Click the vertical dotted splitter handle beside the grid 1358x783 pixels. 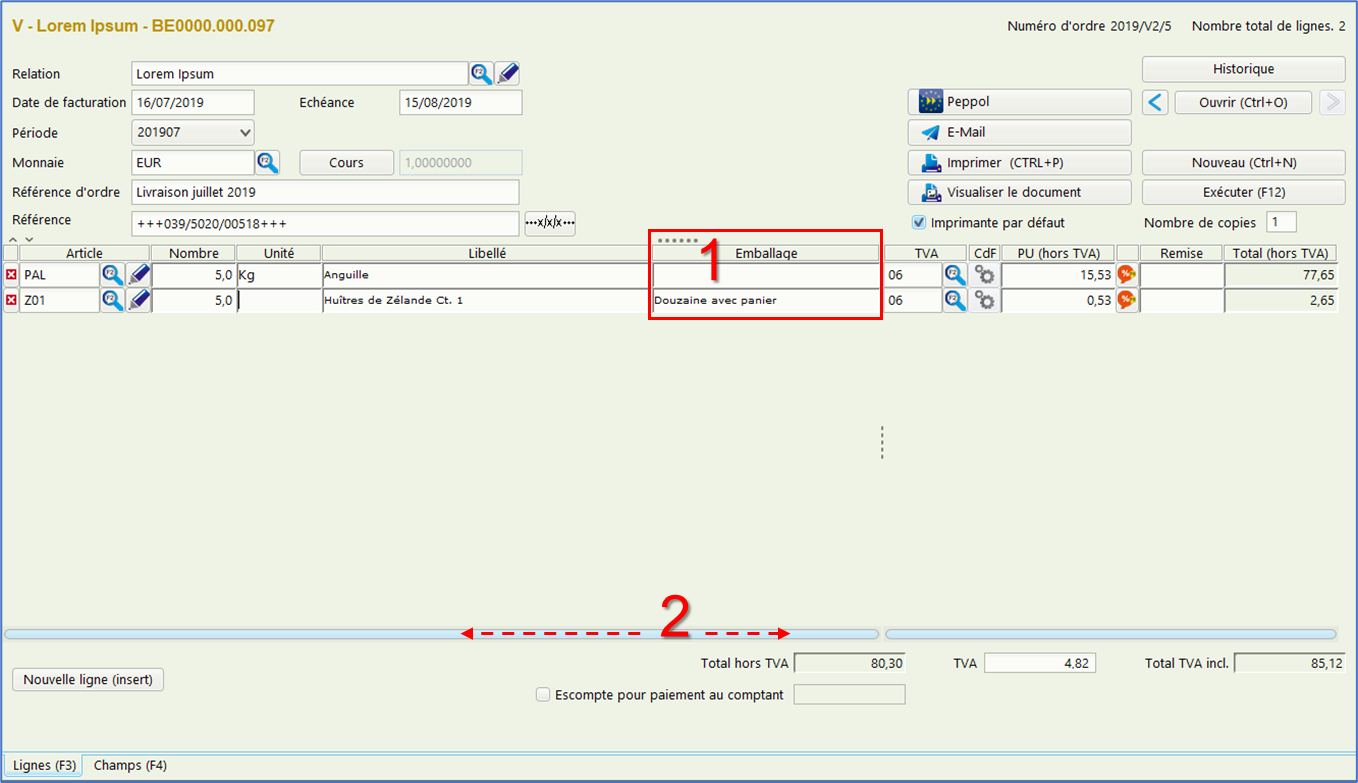(x=882, y=443)
